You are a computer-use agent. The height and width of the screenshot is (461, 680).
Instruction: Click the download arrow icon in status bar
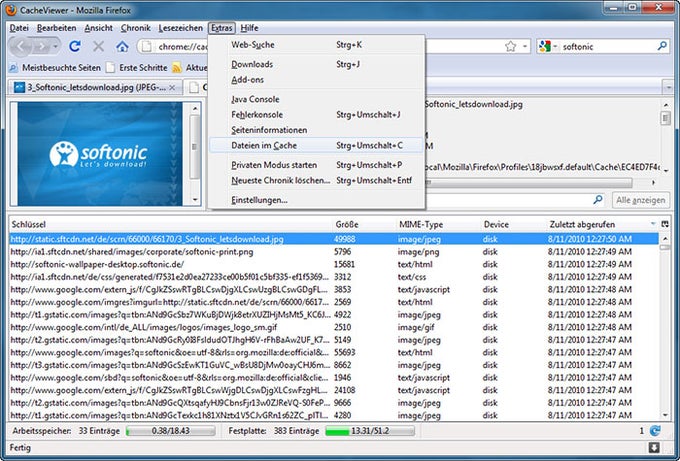(x=654, y=448)
